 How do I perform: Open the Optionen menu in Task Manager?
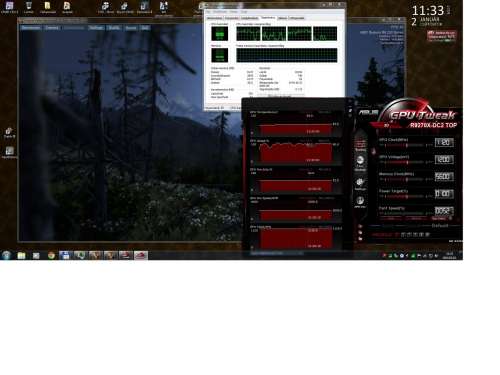coord(220,12)
